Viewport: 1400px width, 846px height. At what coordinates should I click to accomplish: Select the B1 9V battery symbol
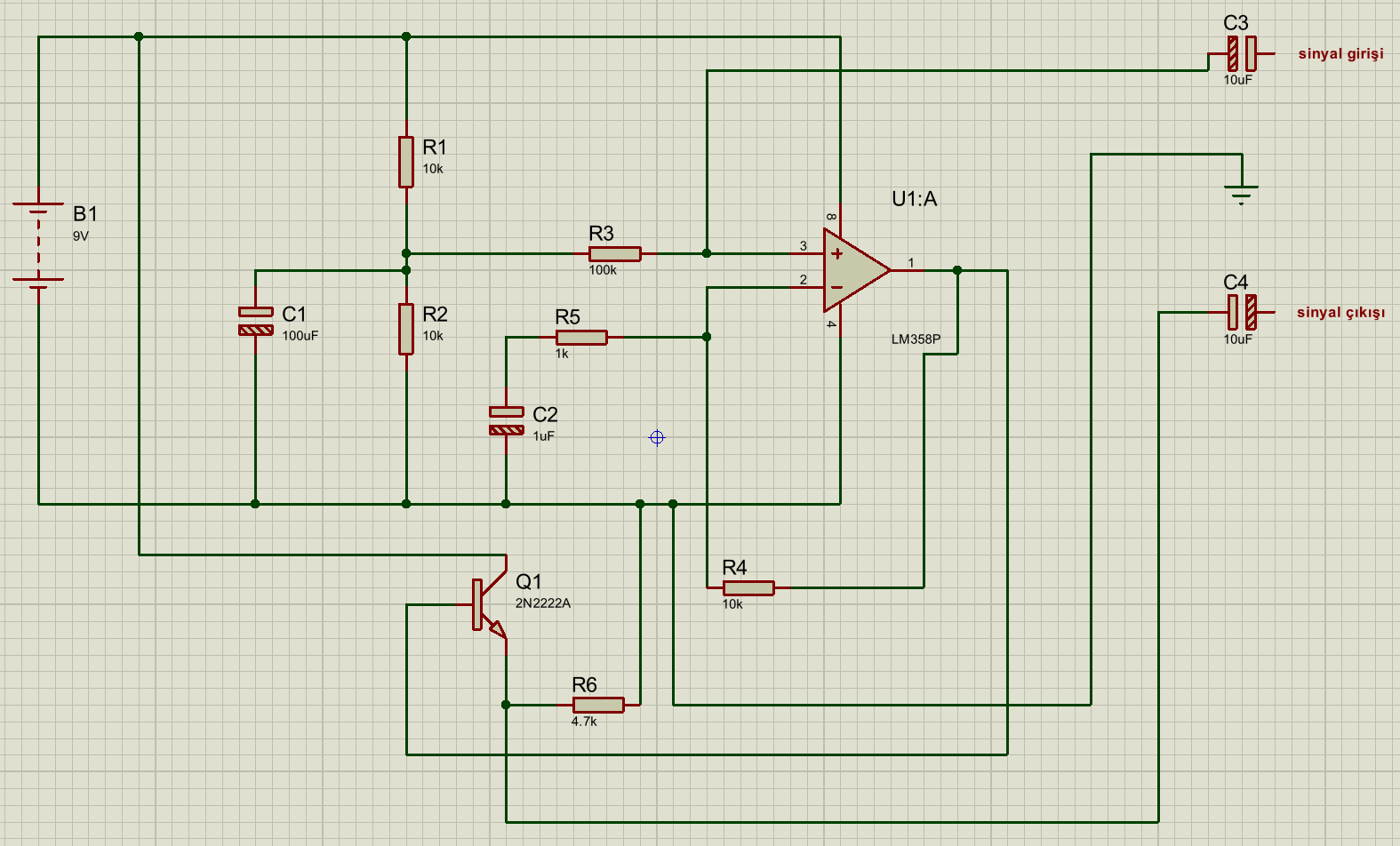click(38, 242)
